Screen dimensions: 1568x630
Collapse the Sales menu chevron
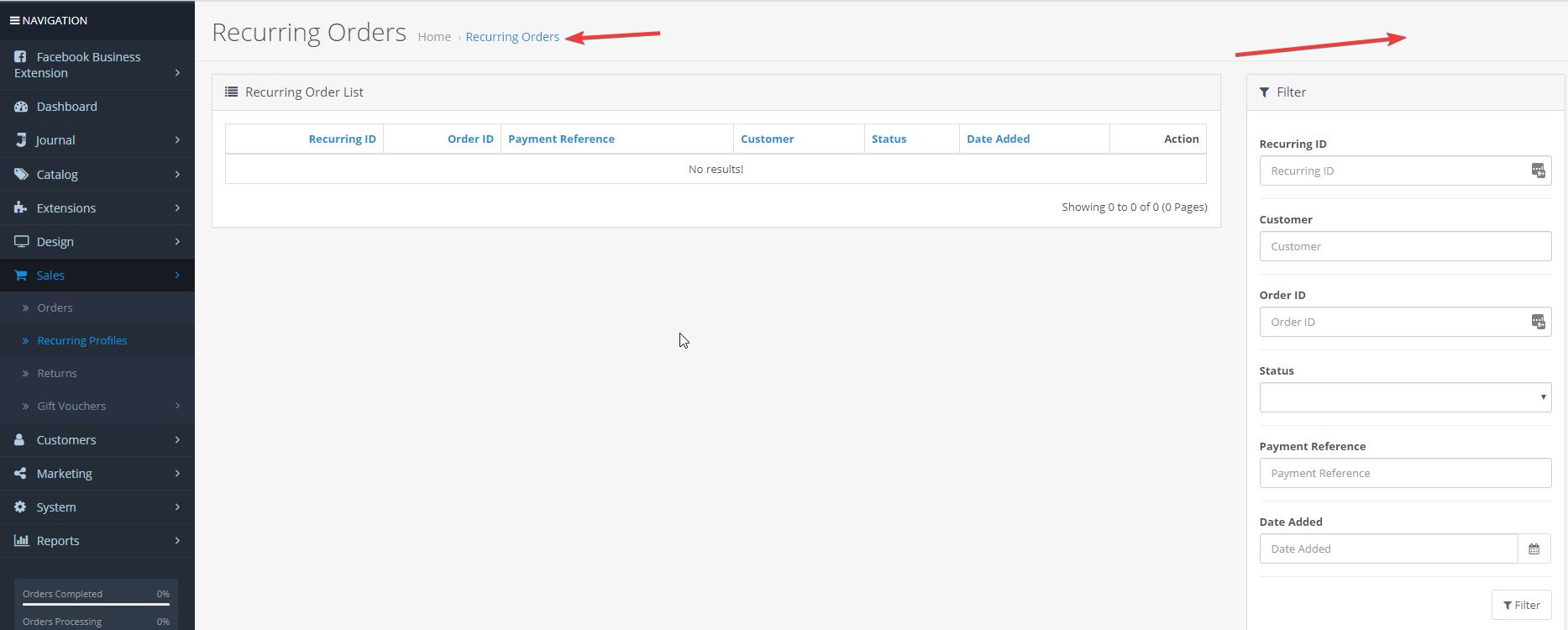[x=177, y=275]
